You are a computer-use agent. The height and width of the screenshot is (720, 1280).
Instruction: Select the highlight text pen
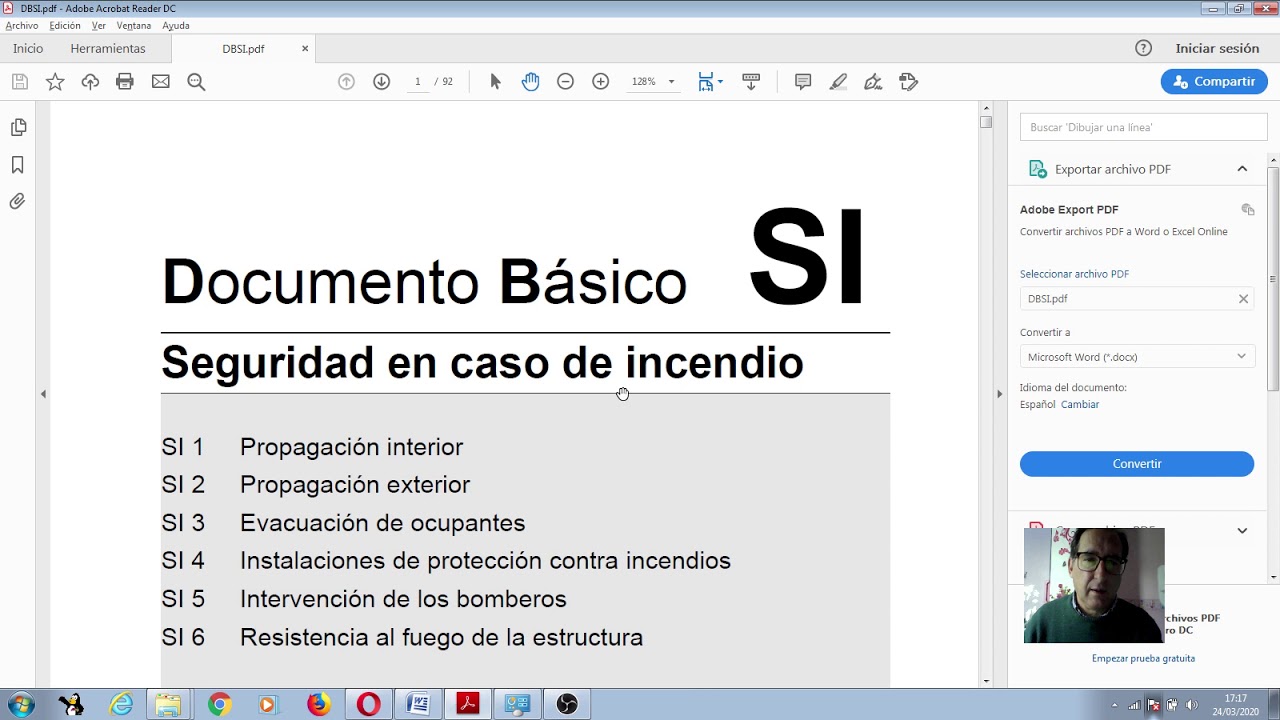[838, 82]
